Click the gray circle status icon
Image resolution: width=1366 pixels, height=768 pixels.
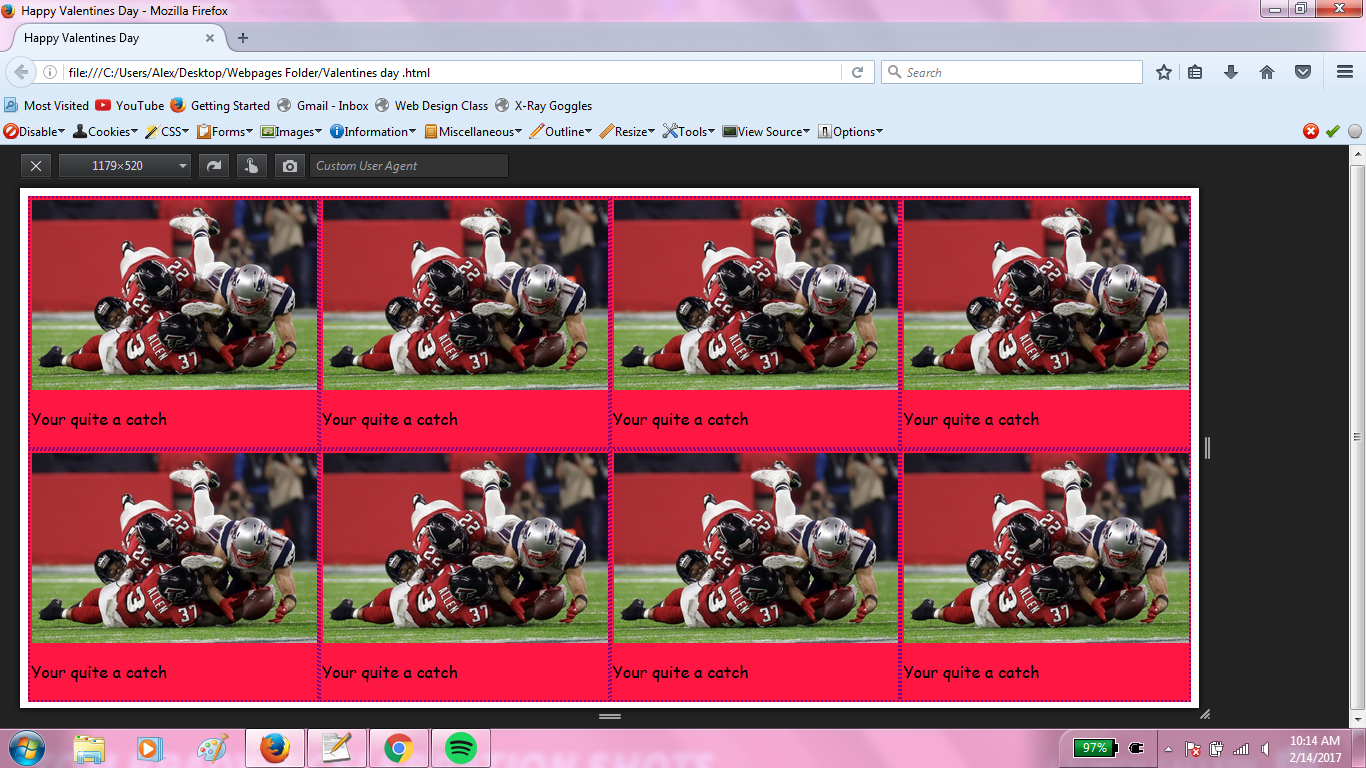tap(1355, 131)
